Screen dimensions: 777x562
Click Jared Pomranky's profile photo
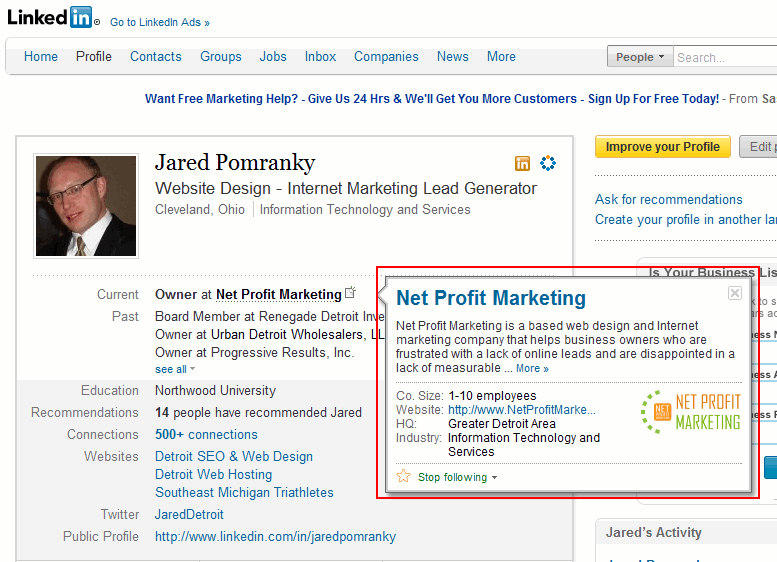[x=86, y=206]
